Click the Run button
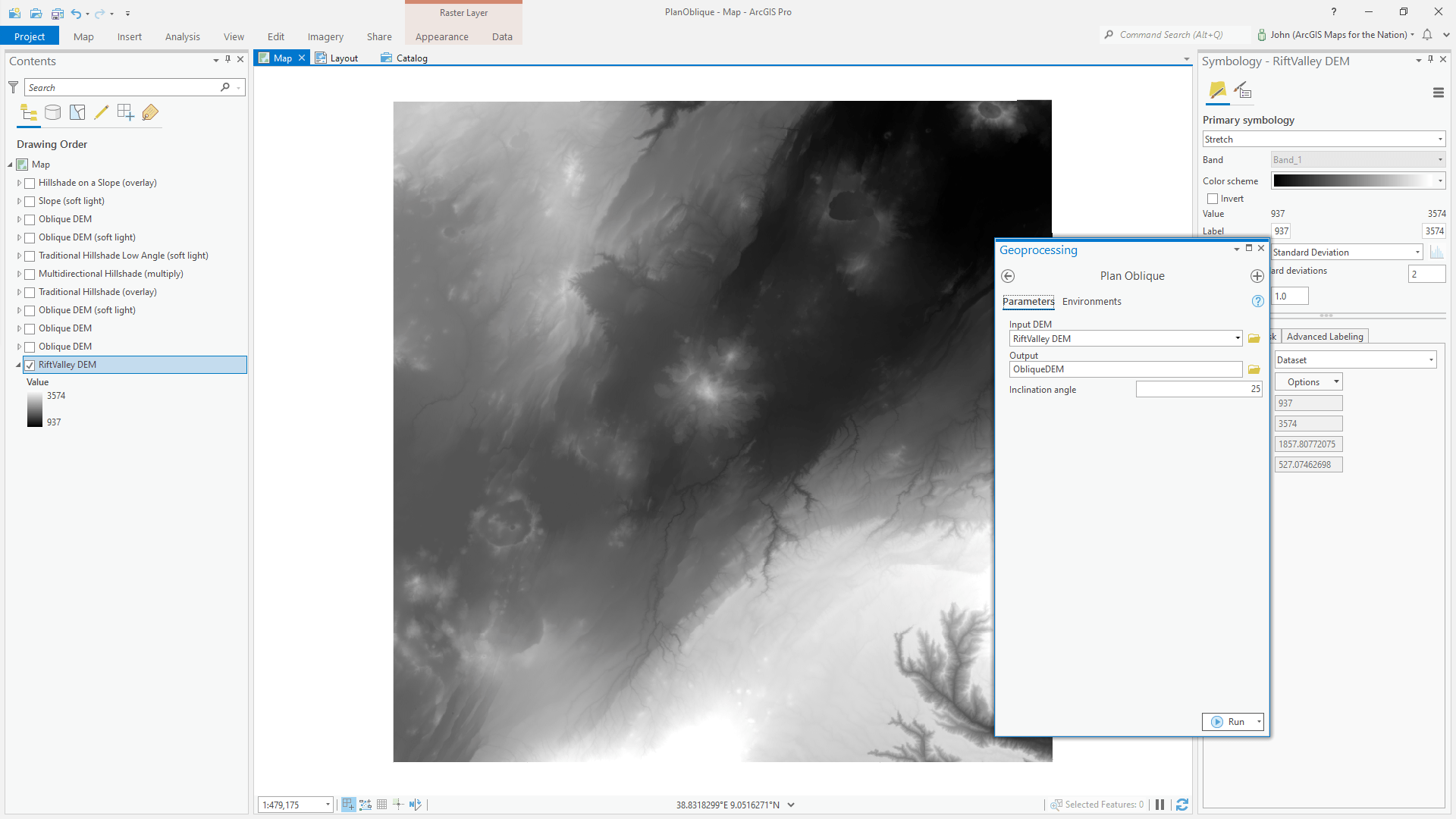Image resolution: width=1456 pixels, height=819 pixels. pyautogui.click(x=1228, y=722)
